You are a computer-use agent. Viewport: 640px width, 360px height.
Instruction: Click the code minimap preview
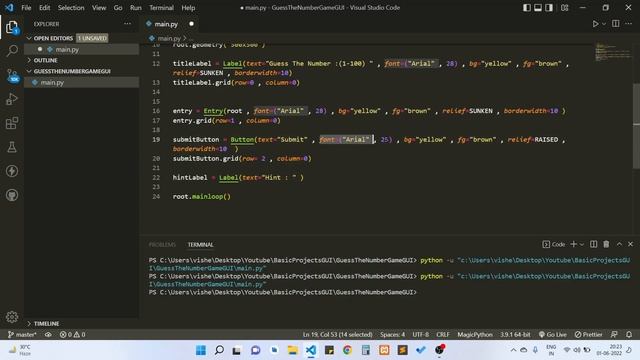[x=613, y=51]
